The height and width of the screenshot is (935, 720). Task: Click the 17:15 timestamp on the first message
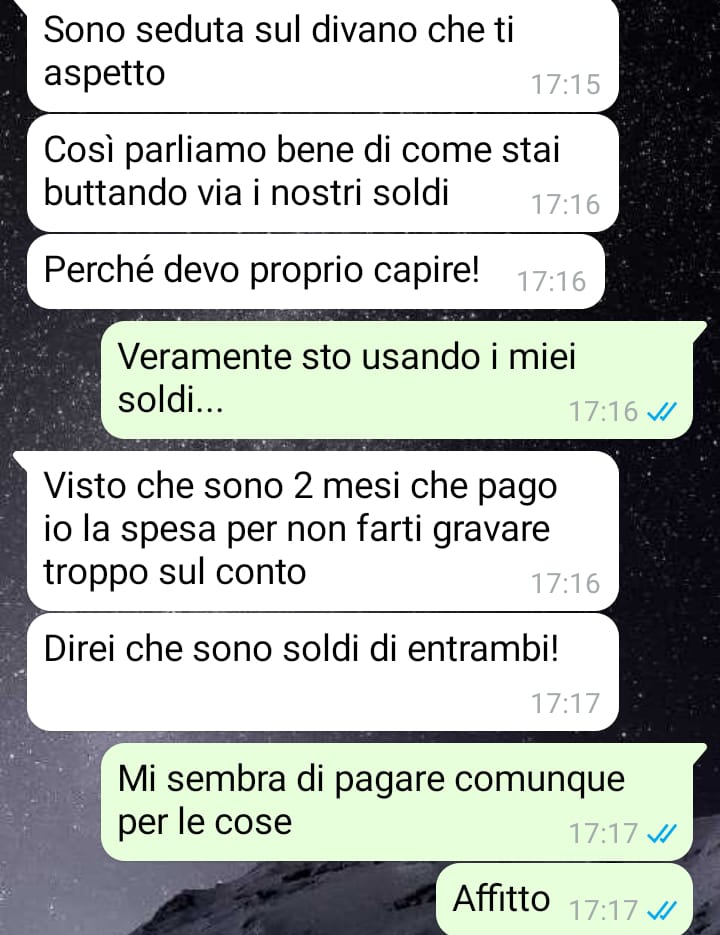[566, 84]
